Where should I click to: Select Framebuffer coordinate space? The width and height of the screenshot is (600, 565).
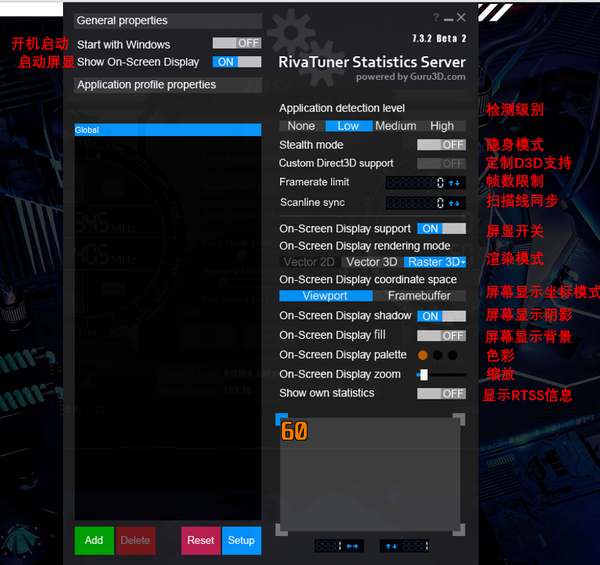pos(419,296)
